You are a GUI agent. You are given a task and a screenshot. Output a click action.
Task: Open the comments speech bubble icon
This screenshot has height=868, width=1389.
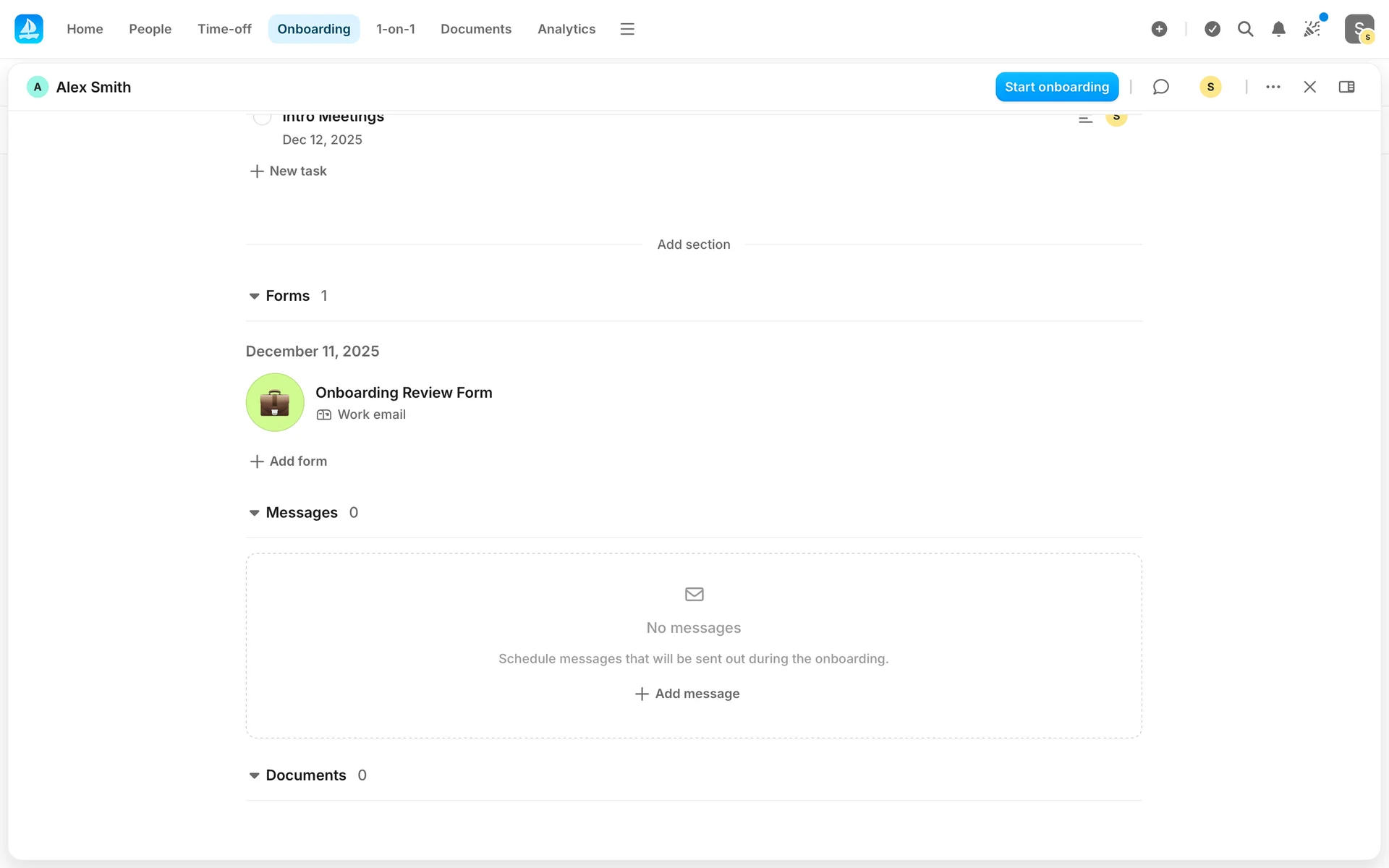pos(1160,87)
